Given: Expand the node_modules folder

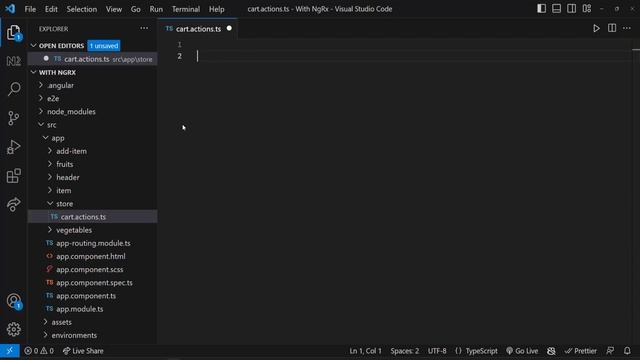Looking at the screenshot, I should click(x=71, y=111).
